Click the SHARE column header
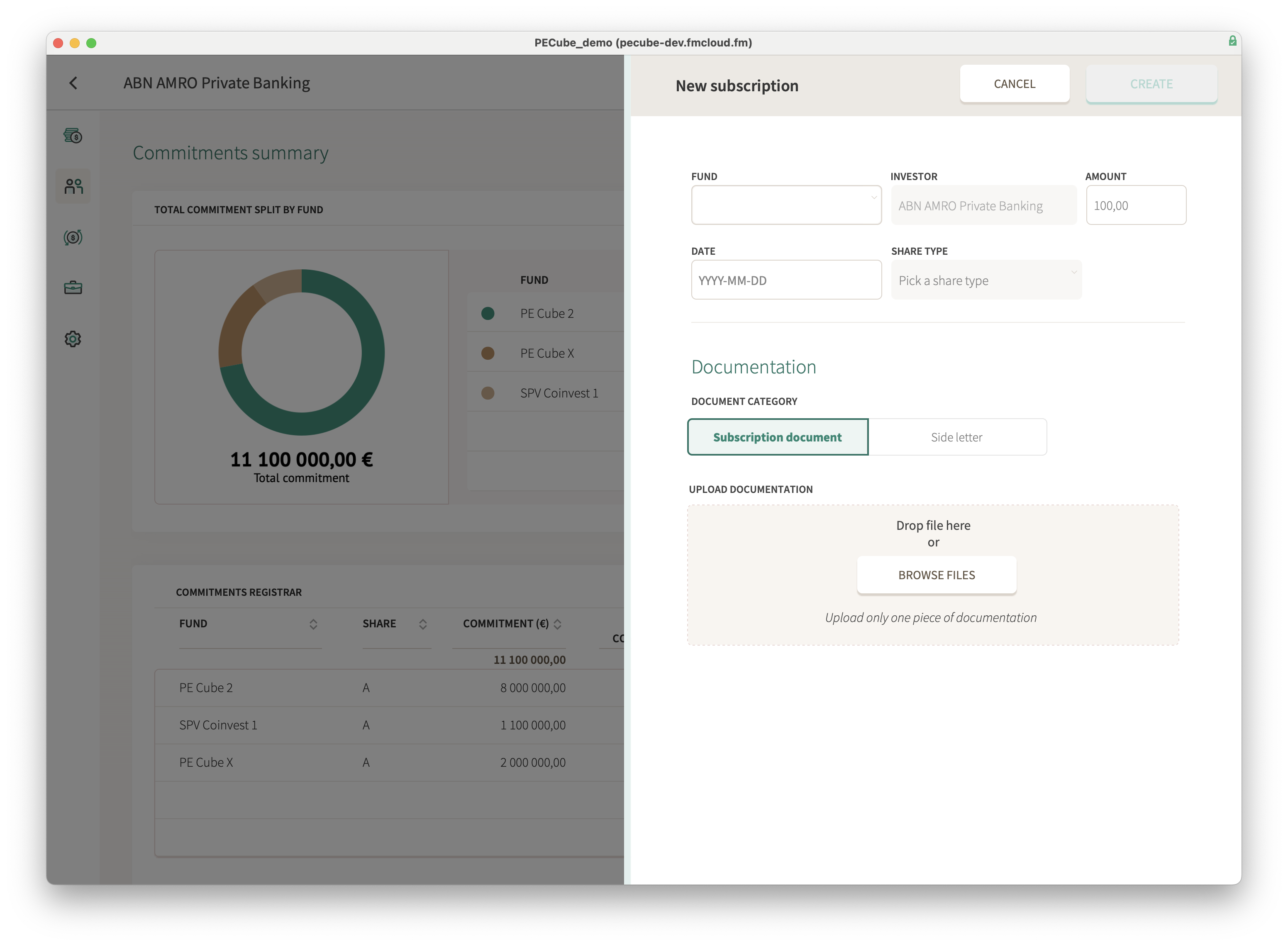The height and width of the screenshot is (946, 1288). point(379,624)
